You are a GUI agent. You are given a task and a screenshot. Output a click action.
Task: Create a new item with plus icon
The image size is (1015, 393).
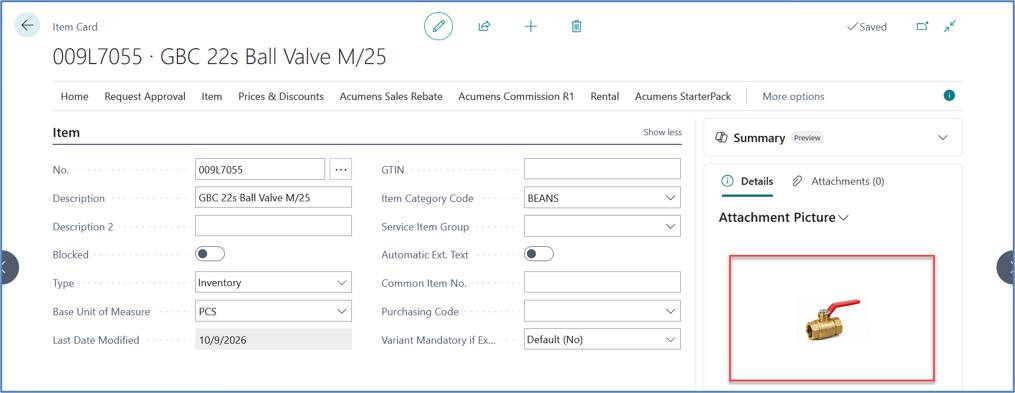tap(530, 26)
